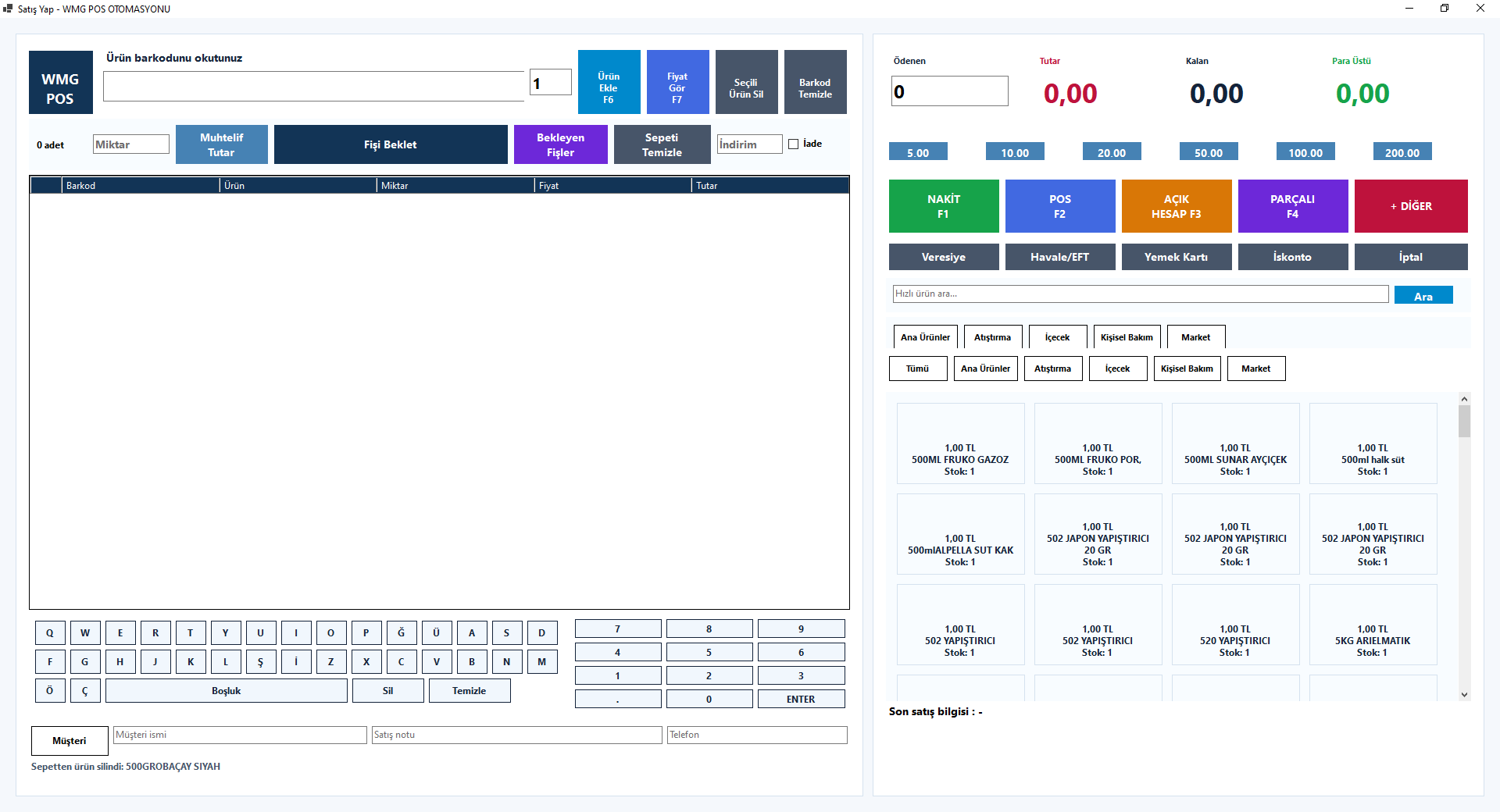Viewport: 1500px width, 812px height.
Task: Click the WMG POS logo tile
Action: point(60,82)
